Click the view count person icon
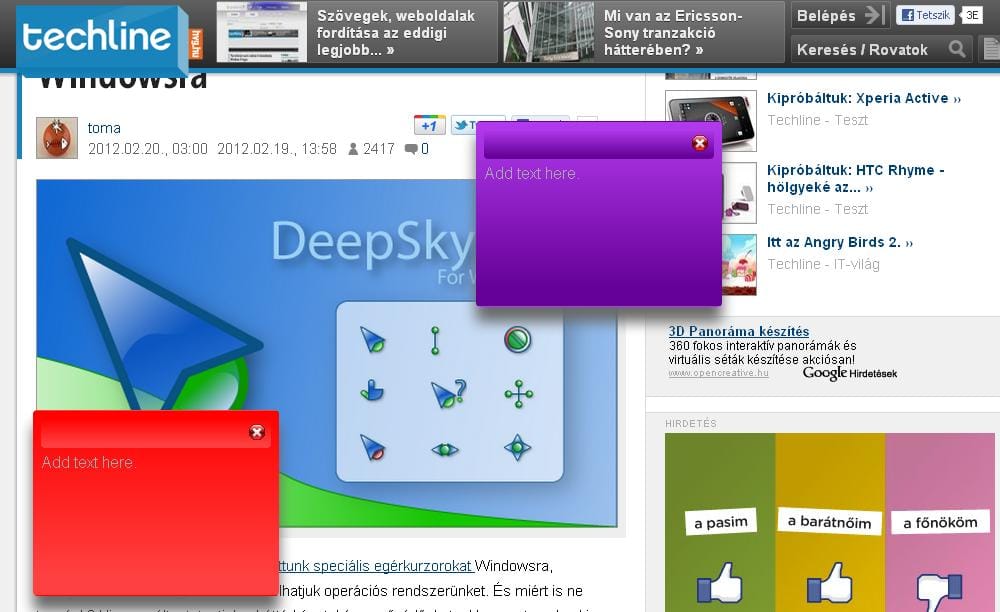 pos(353,149)
